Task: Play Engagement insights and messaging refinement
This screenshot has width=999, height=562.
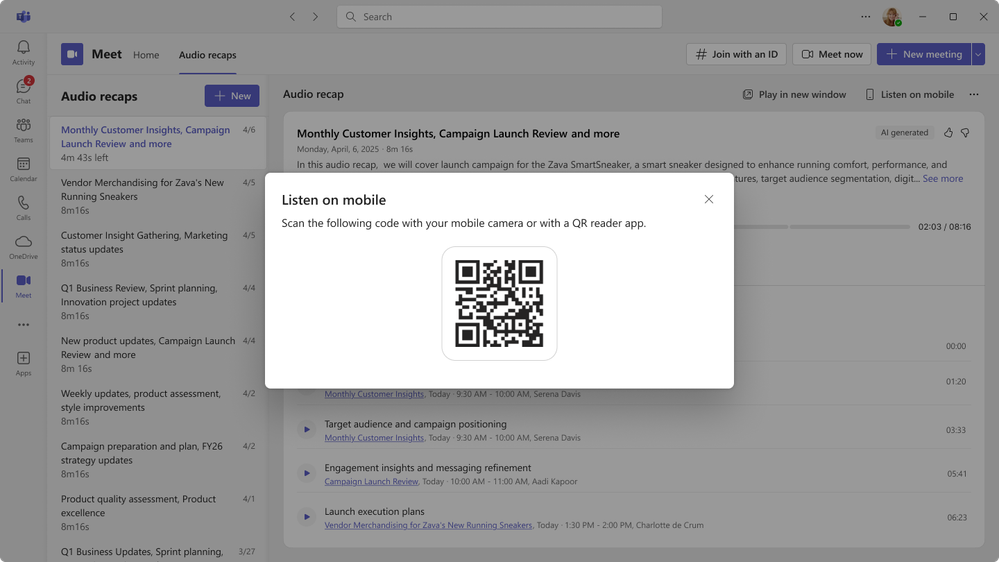Action: (306, 473)
